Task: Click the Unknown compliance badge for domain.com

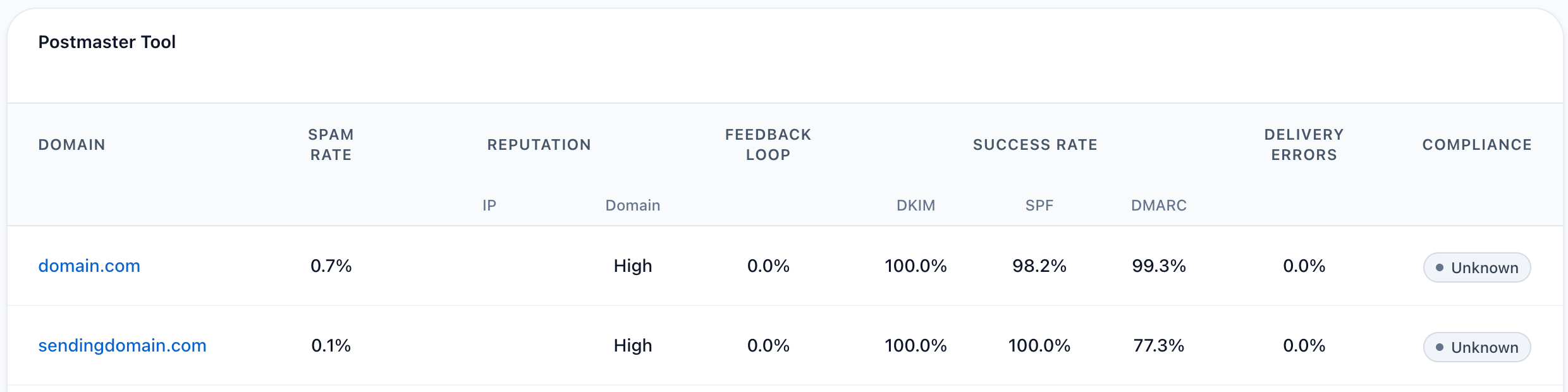Action: [1477, 267]
